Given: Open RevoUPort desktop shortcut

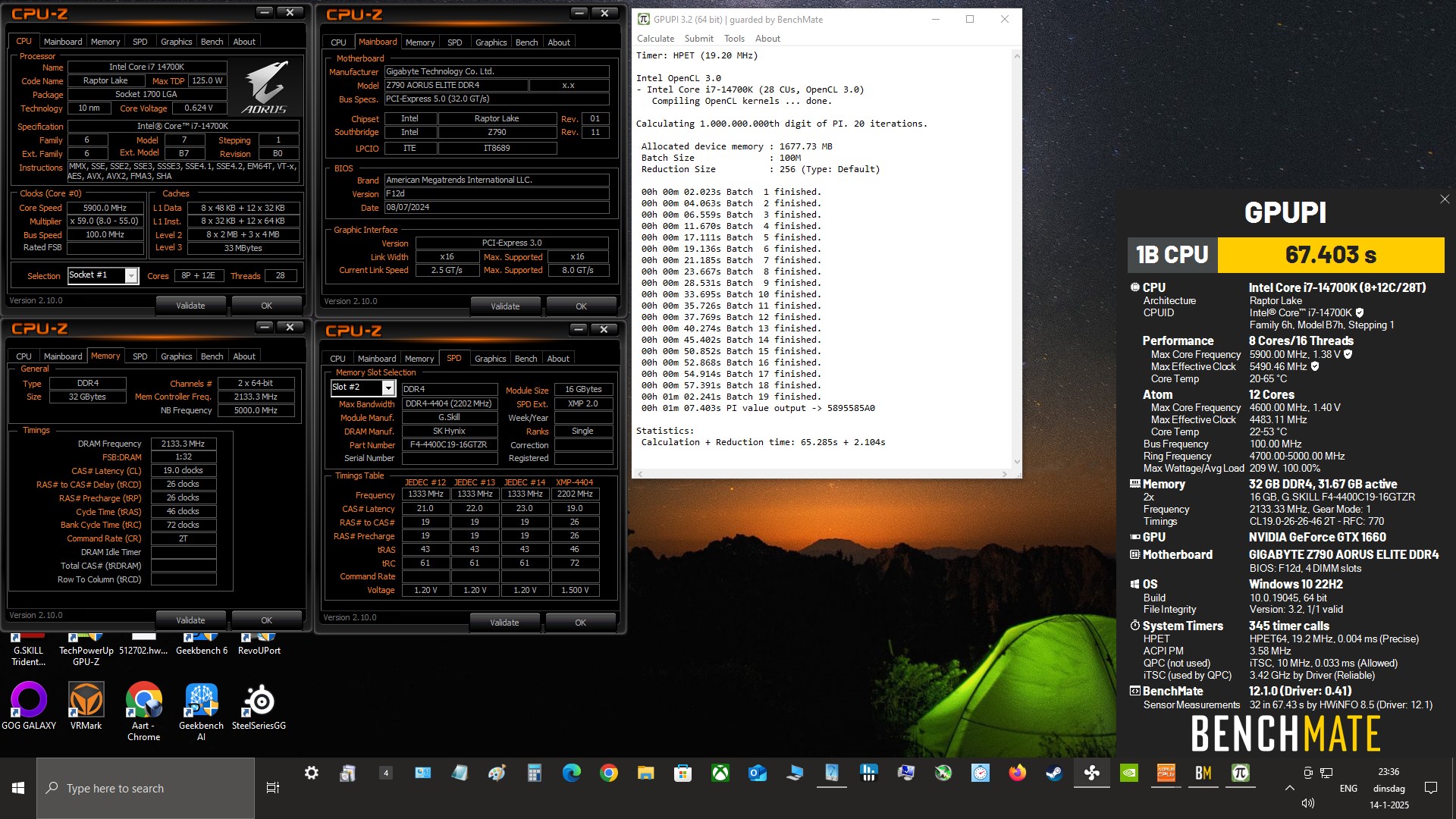Looking at the screenshot, I should [x=259, y=645].
